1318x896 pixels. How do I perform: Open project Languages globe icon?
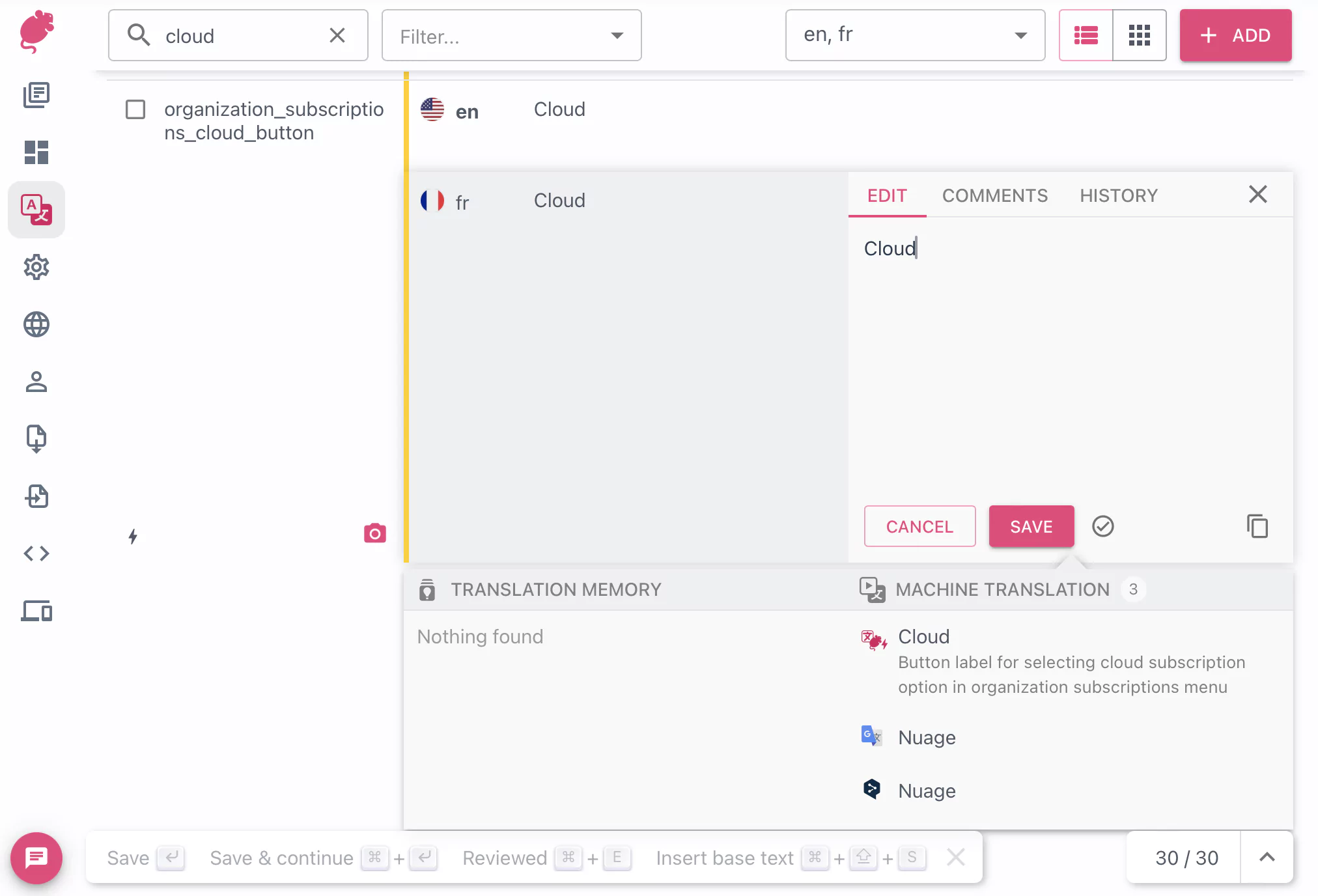pyautogui.click(x=36, y=324)
